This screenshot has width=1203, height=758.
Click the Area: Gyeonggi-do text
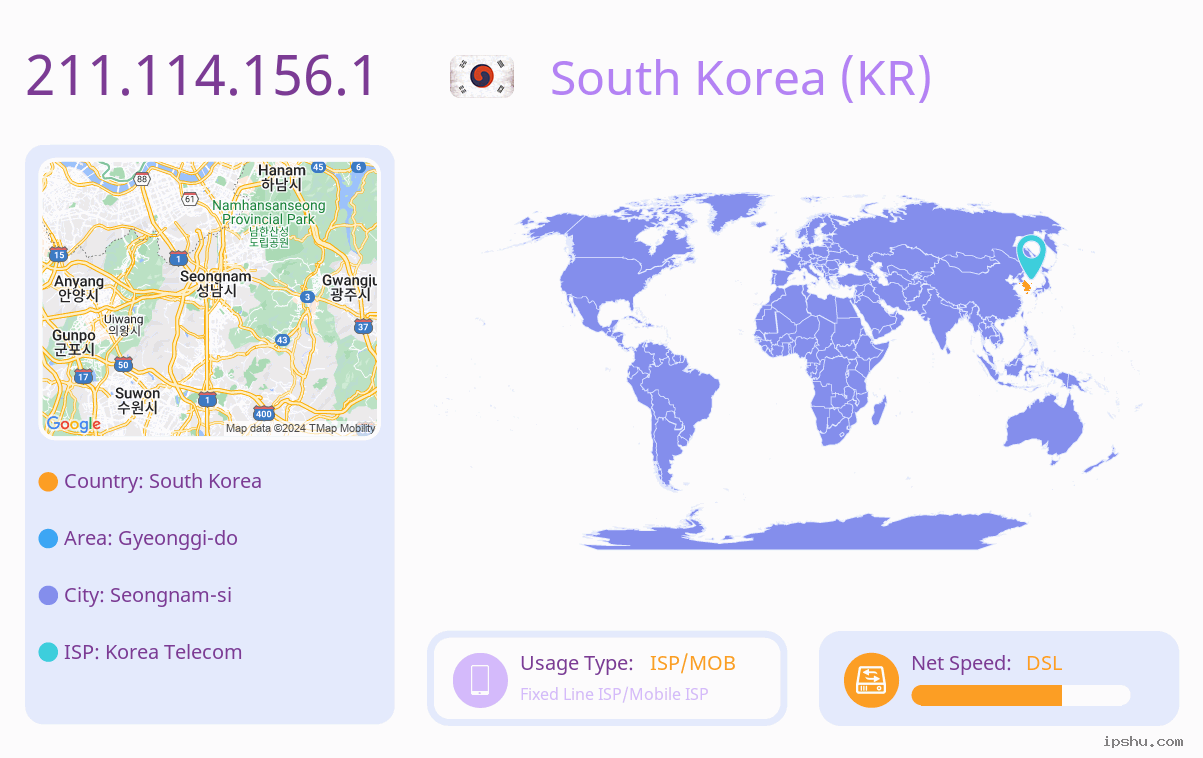tap(151, 538)
